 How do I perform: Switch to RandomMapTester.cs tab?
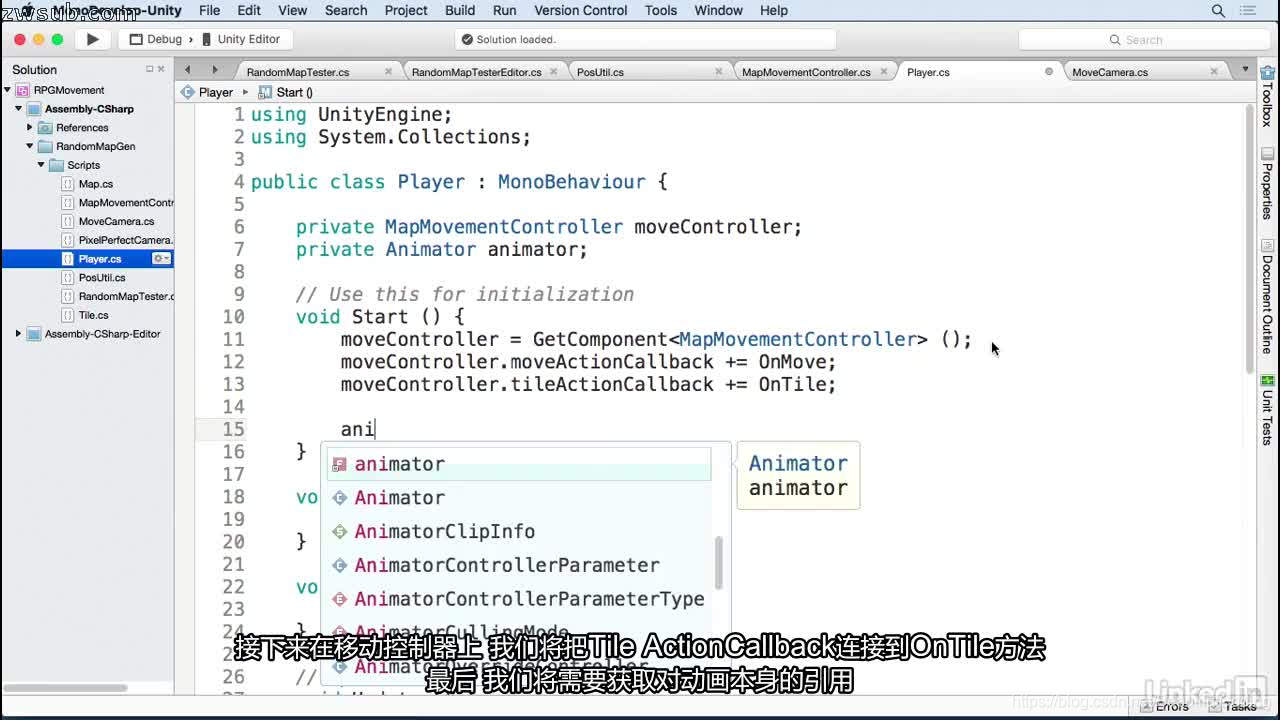pyautogui.click(x=298, y=72)
